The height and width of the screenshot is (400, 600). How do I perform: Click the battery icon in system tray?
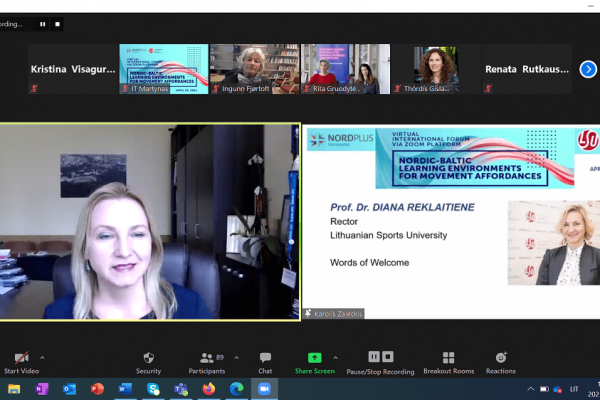pos(544,389)
